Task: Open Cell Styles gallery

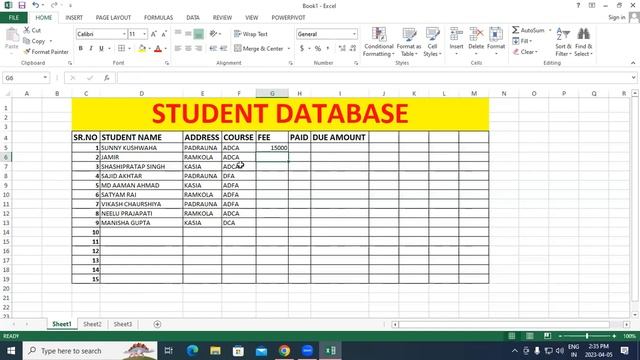Action: tap(432, 42)
